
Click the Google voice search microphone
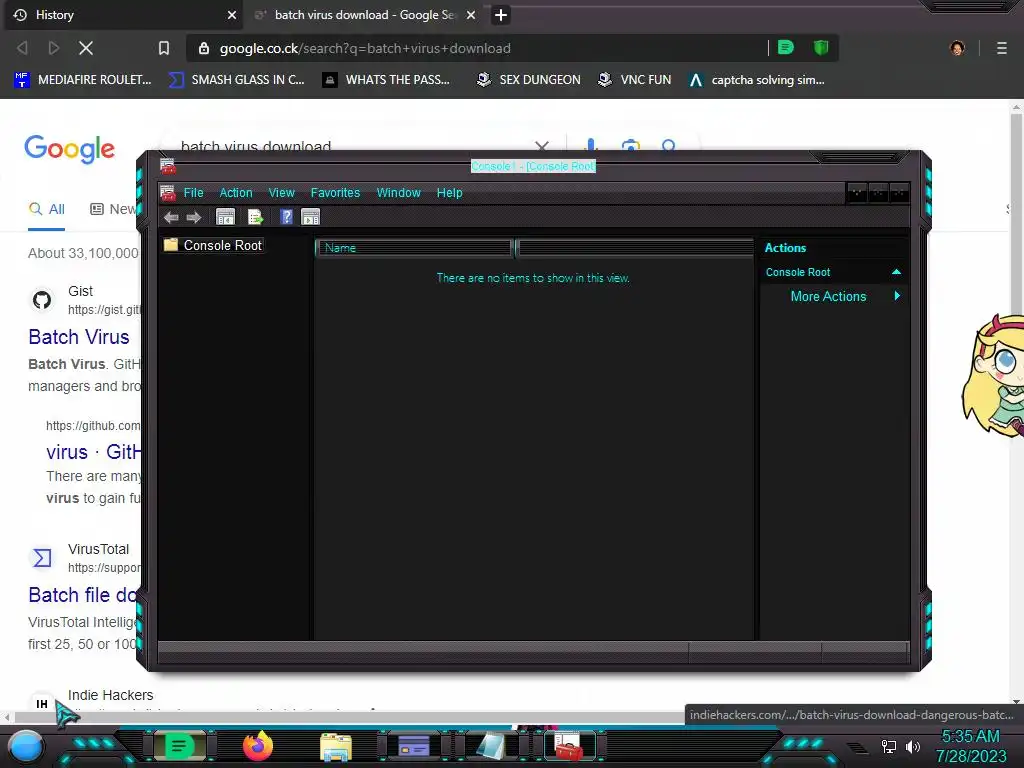[x=590, y=145]
